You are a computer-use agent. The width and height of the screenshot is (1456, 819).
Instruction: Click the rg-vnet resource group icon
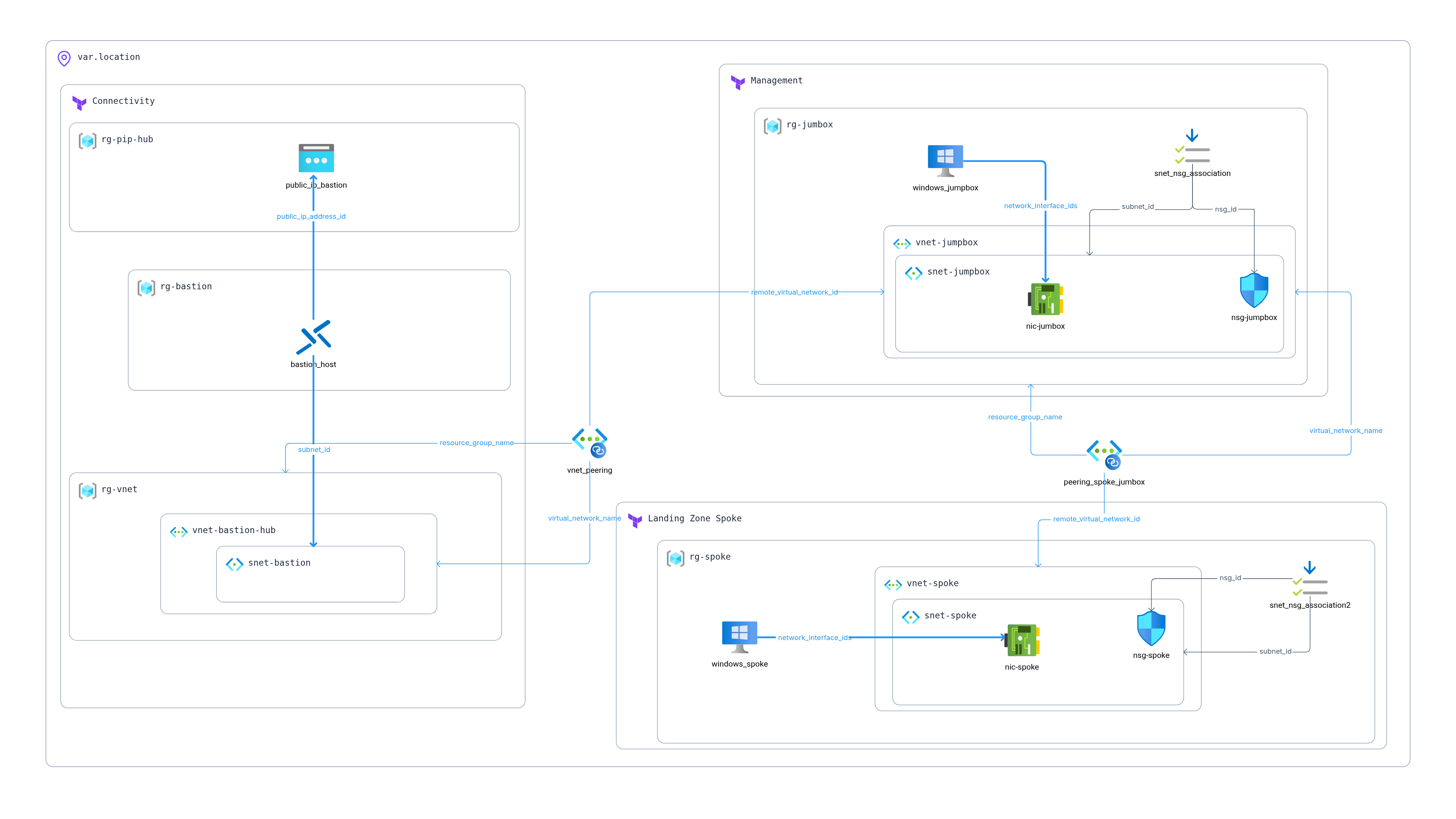click(x=88, y=491)
